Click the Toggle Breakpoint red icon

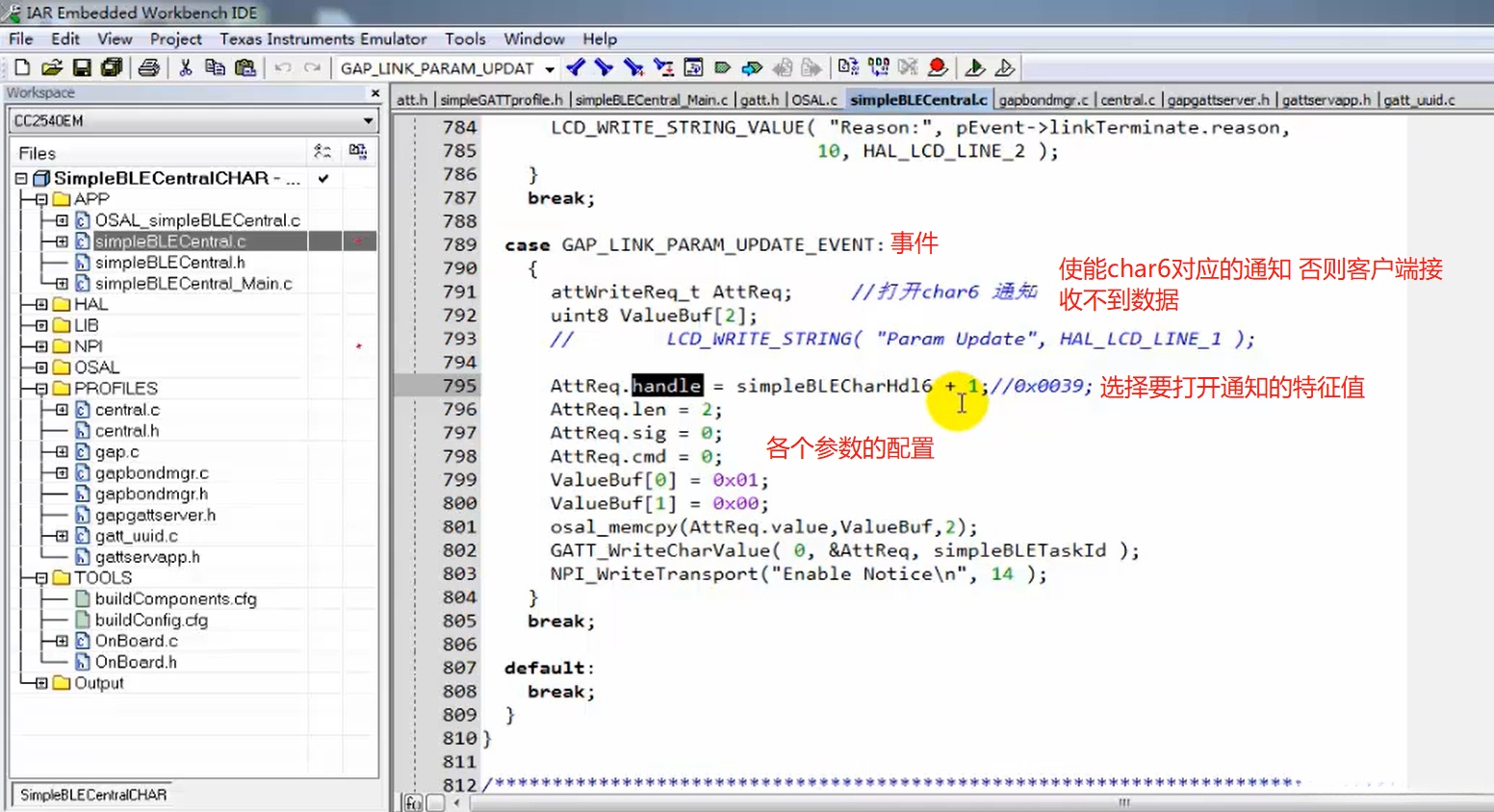click(x=938, y=67)
